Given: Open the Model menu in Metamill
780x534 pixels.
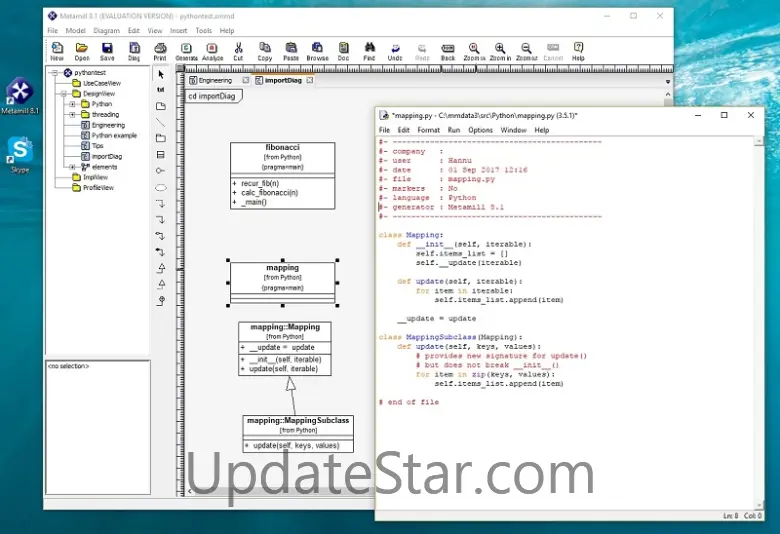Looking at the screenshot, I should click(75, 30).
